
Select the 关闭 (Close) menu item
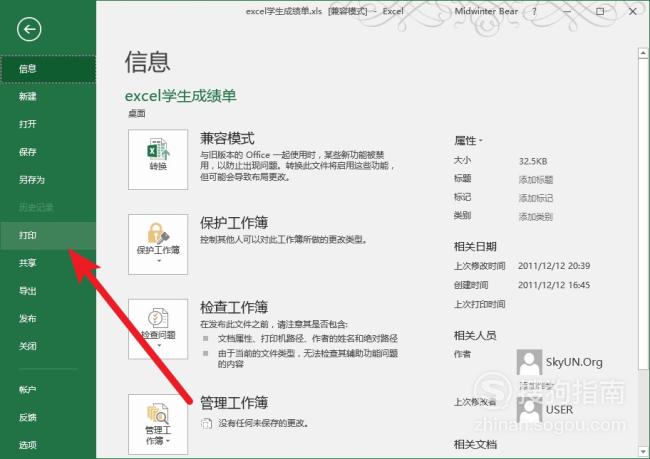point(48,346)
